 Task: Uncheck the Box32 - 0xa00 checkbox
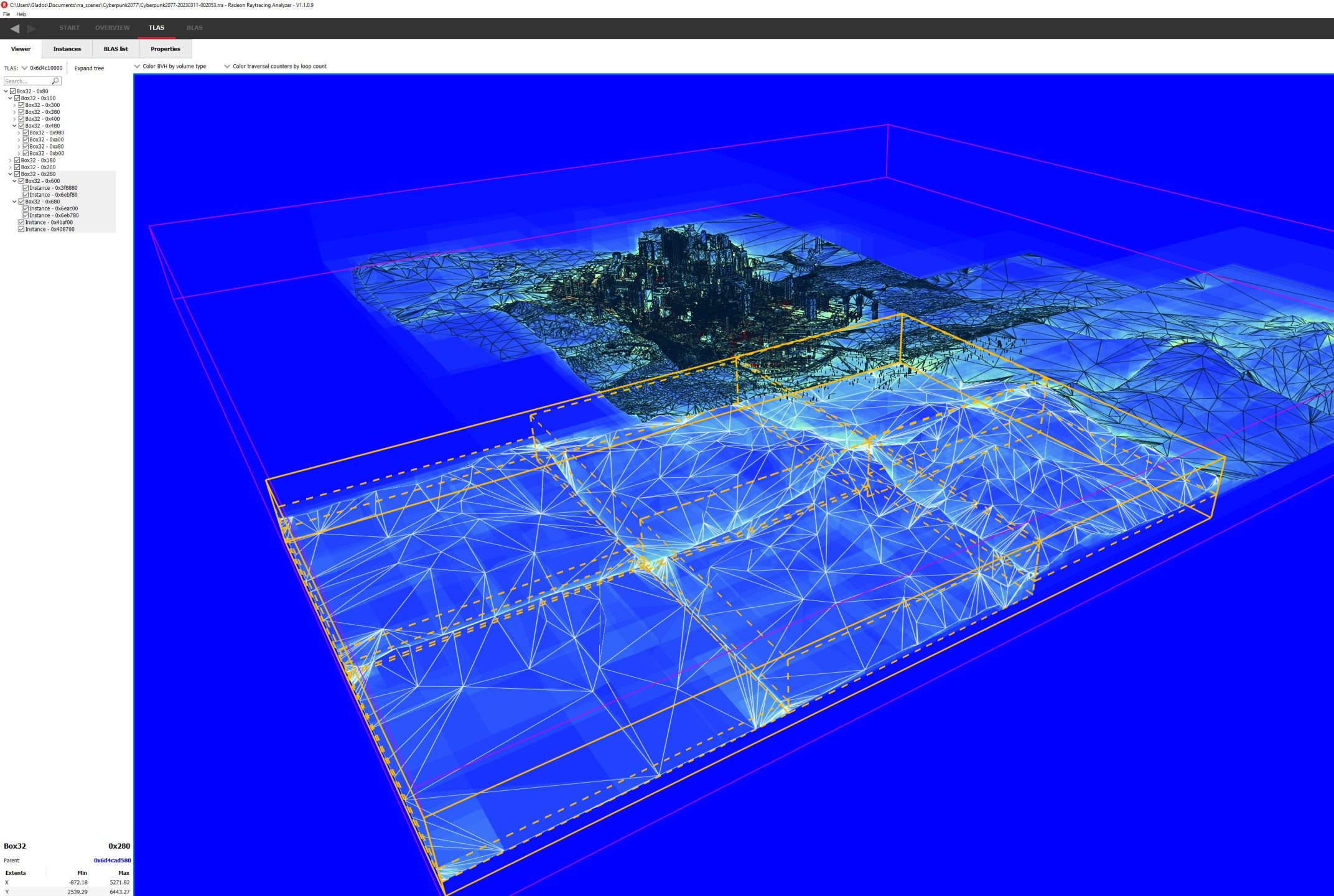26,139
